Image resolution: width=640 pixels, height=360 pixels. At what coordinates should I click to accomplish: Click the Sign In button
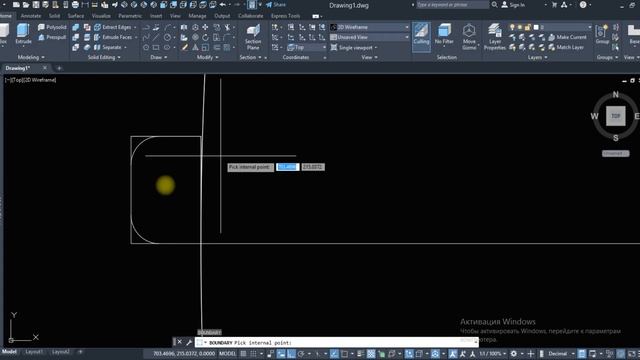pos(513,5)
